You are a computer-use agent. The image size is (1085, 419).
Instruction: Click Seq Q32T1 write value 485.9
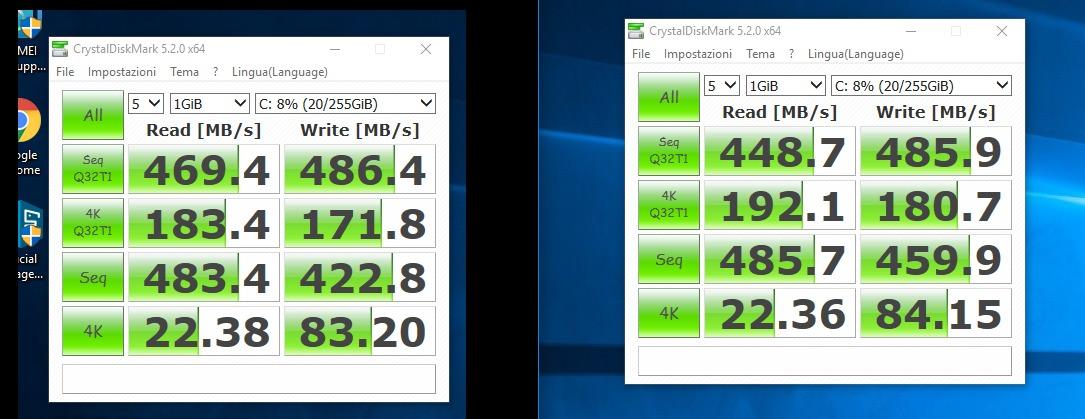coord(936,151)
